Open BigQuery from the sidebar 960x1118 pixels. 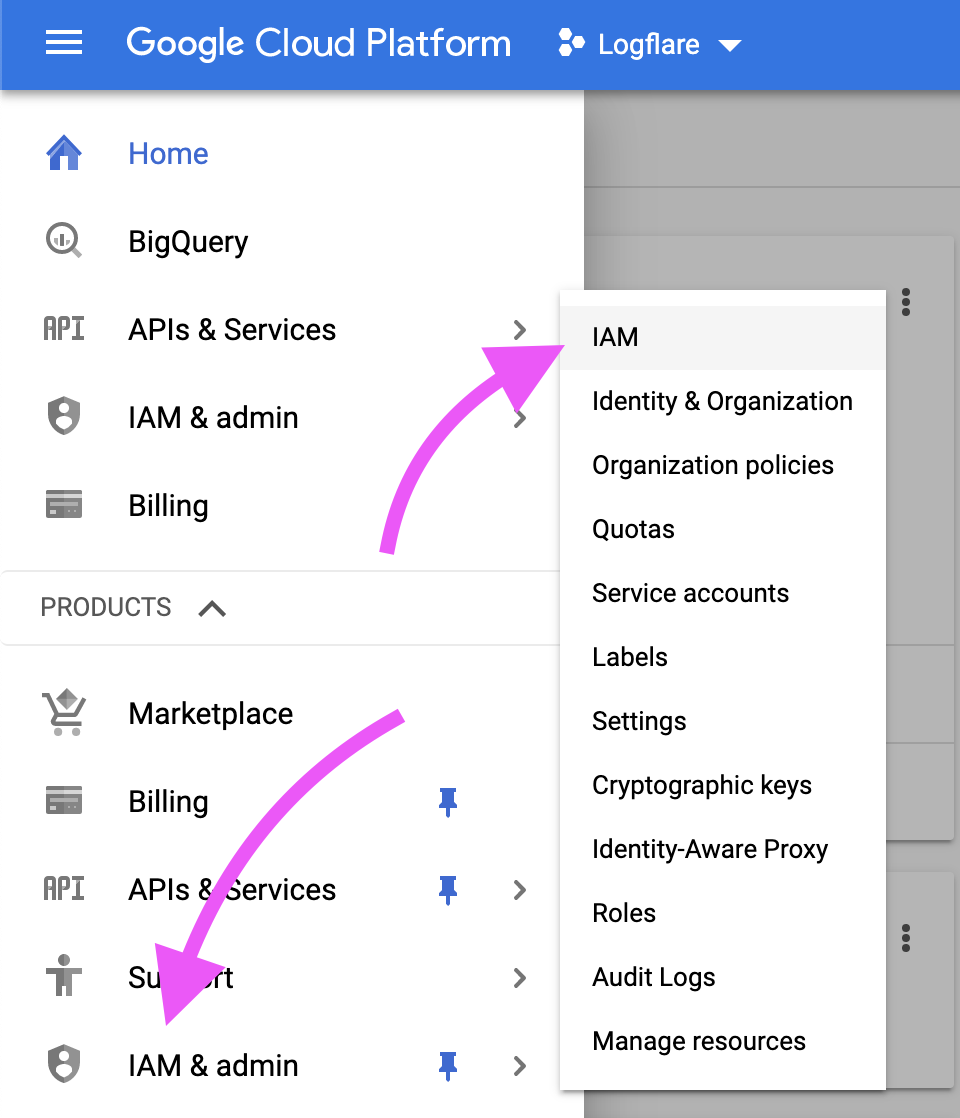tap(188, 242)
